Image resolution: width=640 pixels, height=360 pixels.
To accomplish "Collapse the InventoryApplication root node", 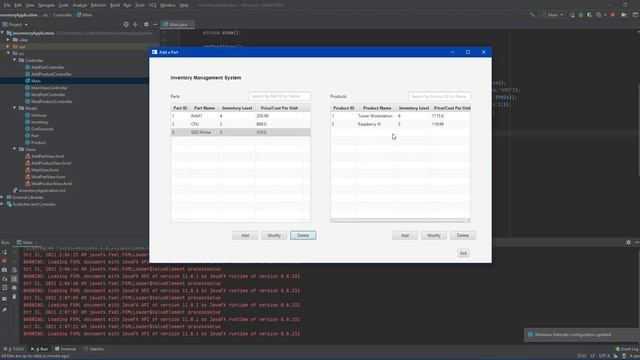I will (2, 33).
